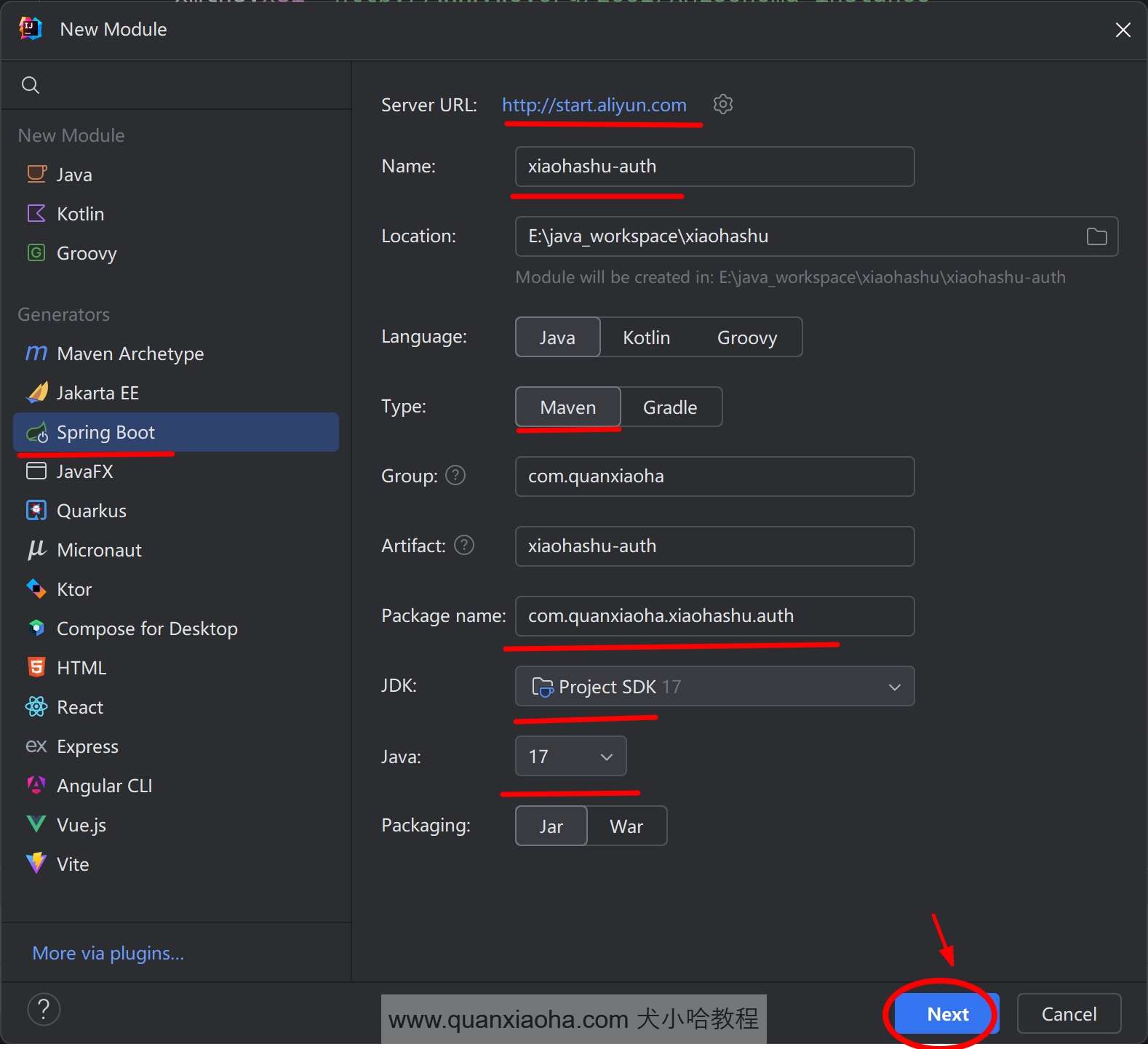Select Groovy as the language
This screenshot has width=1148, height=1049.
tap(747, 337)
